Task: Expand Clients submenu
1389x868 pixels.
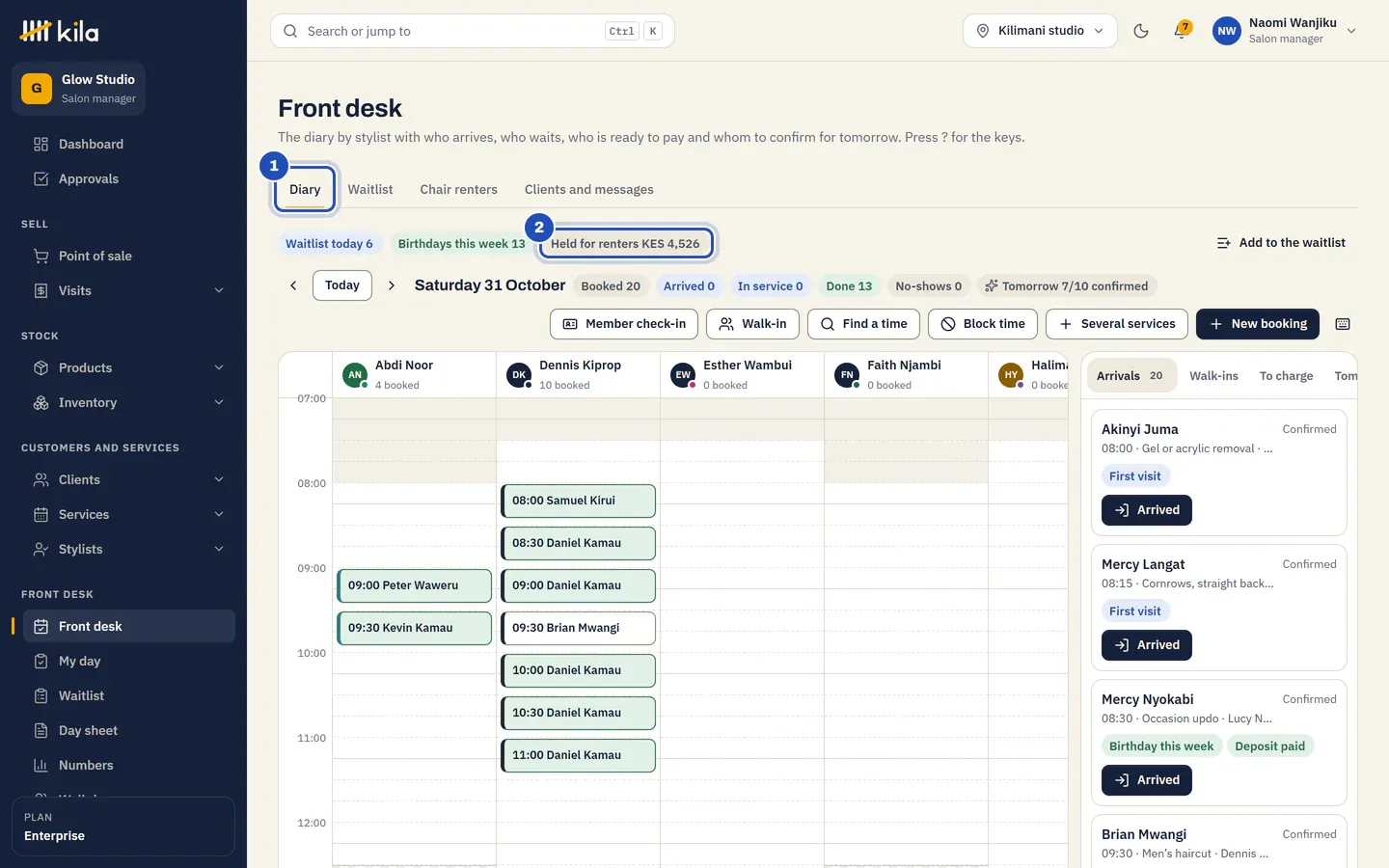Action: (219, 480)
